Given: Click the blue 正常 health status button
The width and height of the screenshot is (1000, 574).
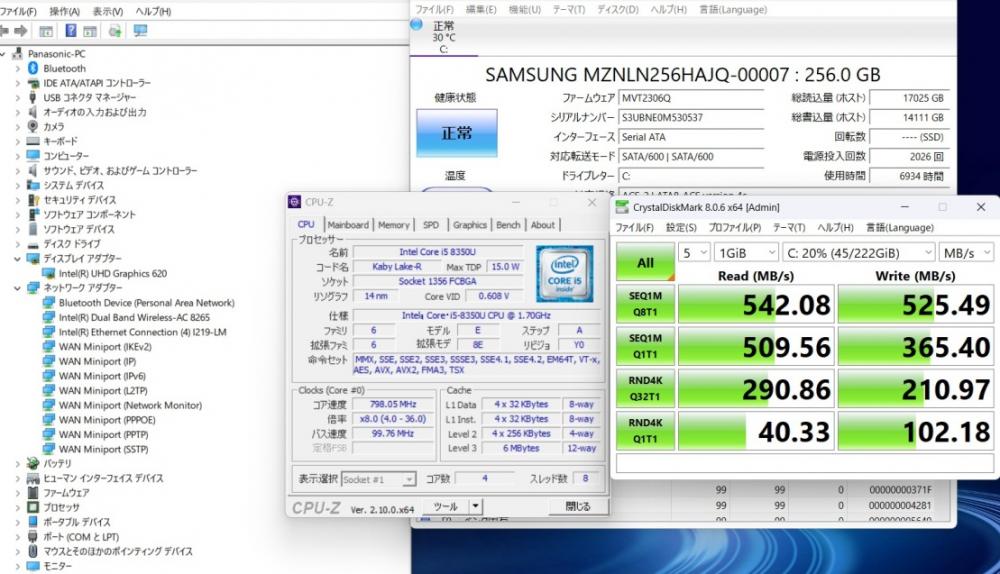Looking at the screenshot, I should [457, 133].
